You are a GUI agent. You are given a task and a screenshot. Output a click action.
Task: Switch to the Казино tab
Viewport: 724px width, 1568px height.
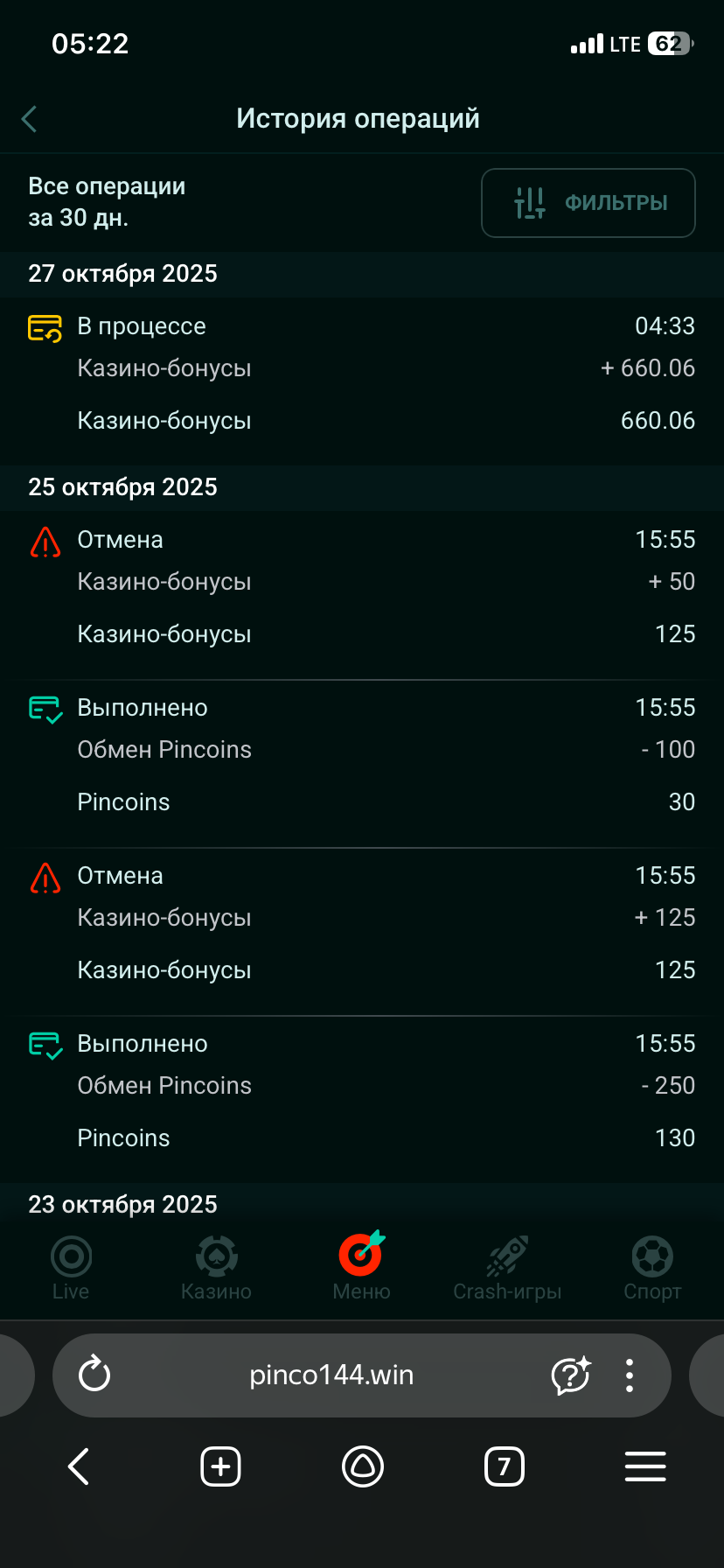(x=216, y=1267)
